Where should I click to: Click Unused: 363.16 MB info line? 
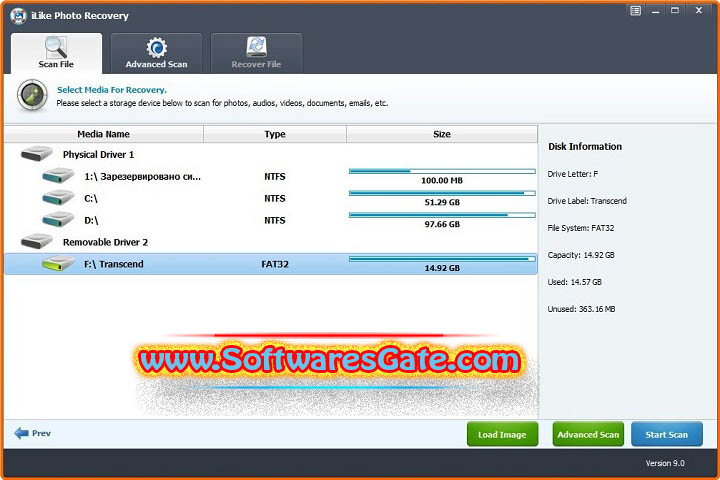[x=581, y=309]
